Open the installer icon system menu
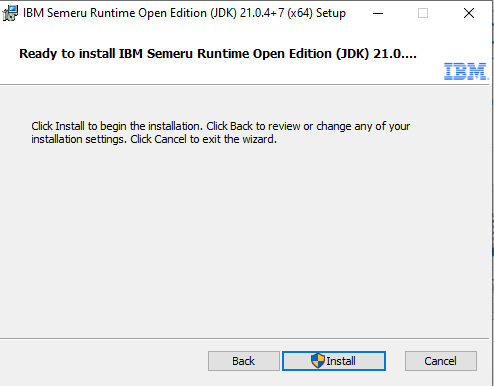This screenshot has width=494, height=386. click(10, 13)
